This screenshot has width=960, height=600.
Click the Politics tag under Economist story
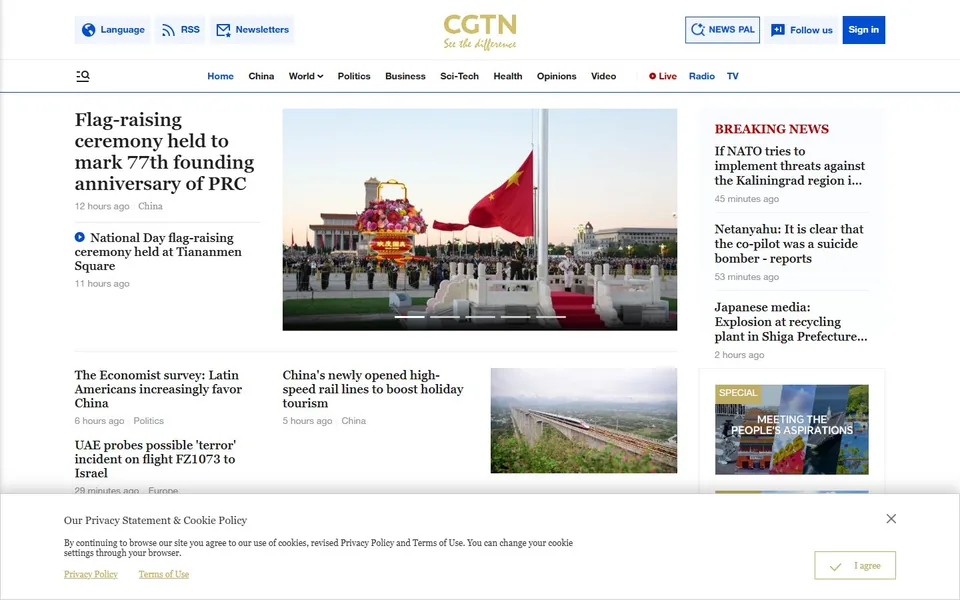(x=148, y=421)
